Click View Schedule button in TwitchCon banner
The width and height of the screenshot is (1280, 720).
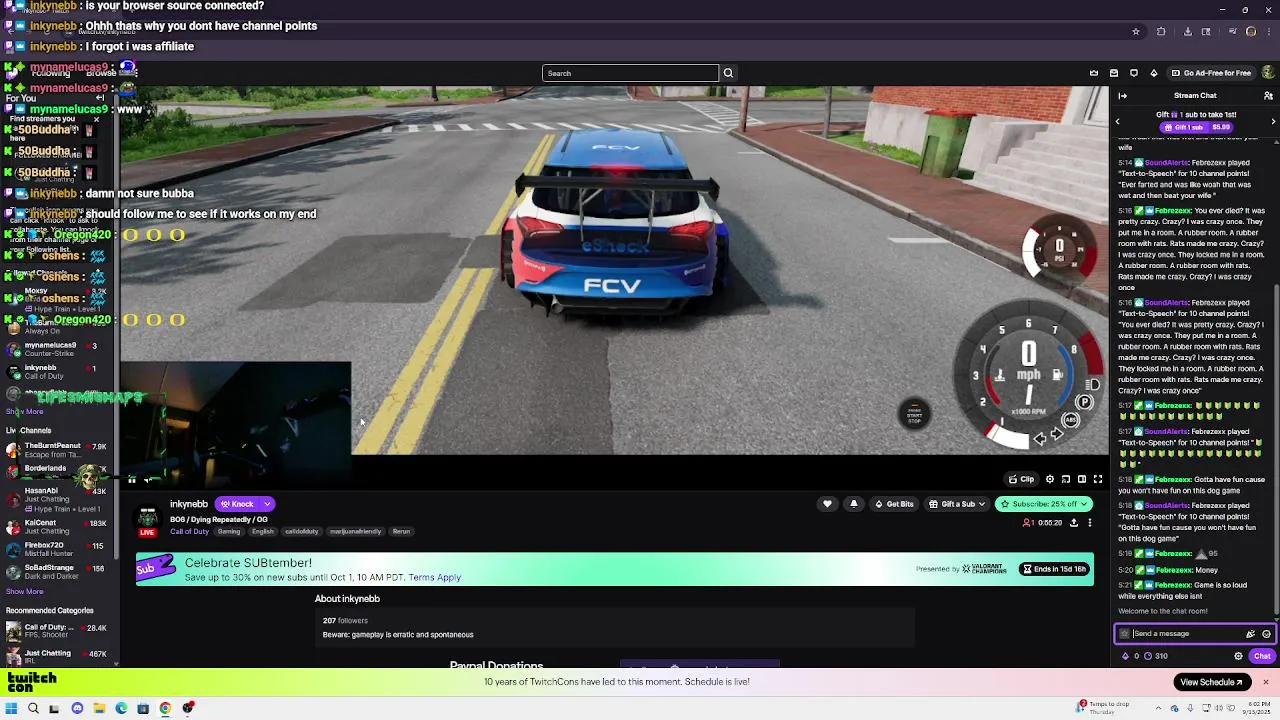(x=1211, y=682)
